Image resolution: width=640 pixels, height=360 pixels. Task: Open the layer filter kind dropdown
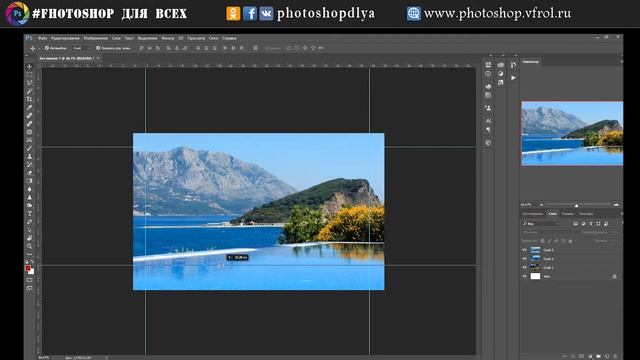540,224
